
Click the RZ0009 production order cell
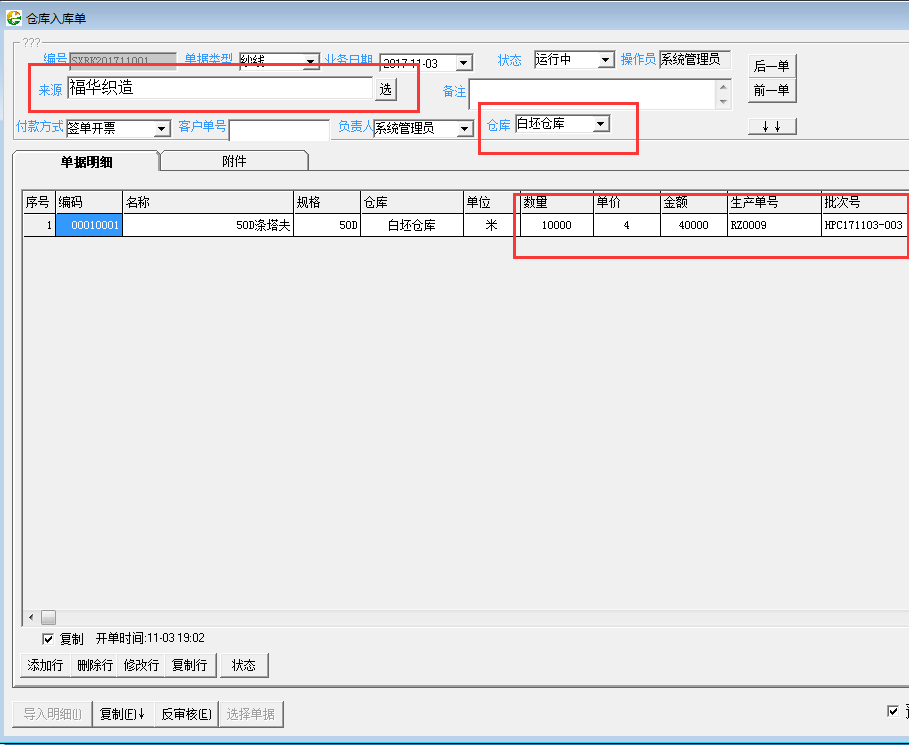775,225
